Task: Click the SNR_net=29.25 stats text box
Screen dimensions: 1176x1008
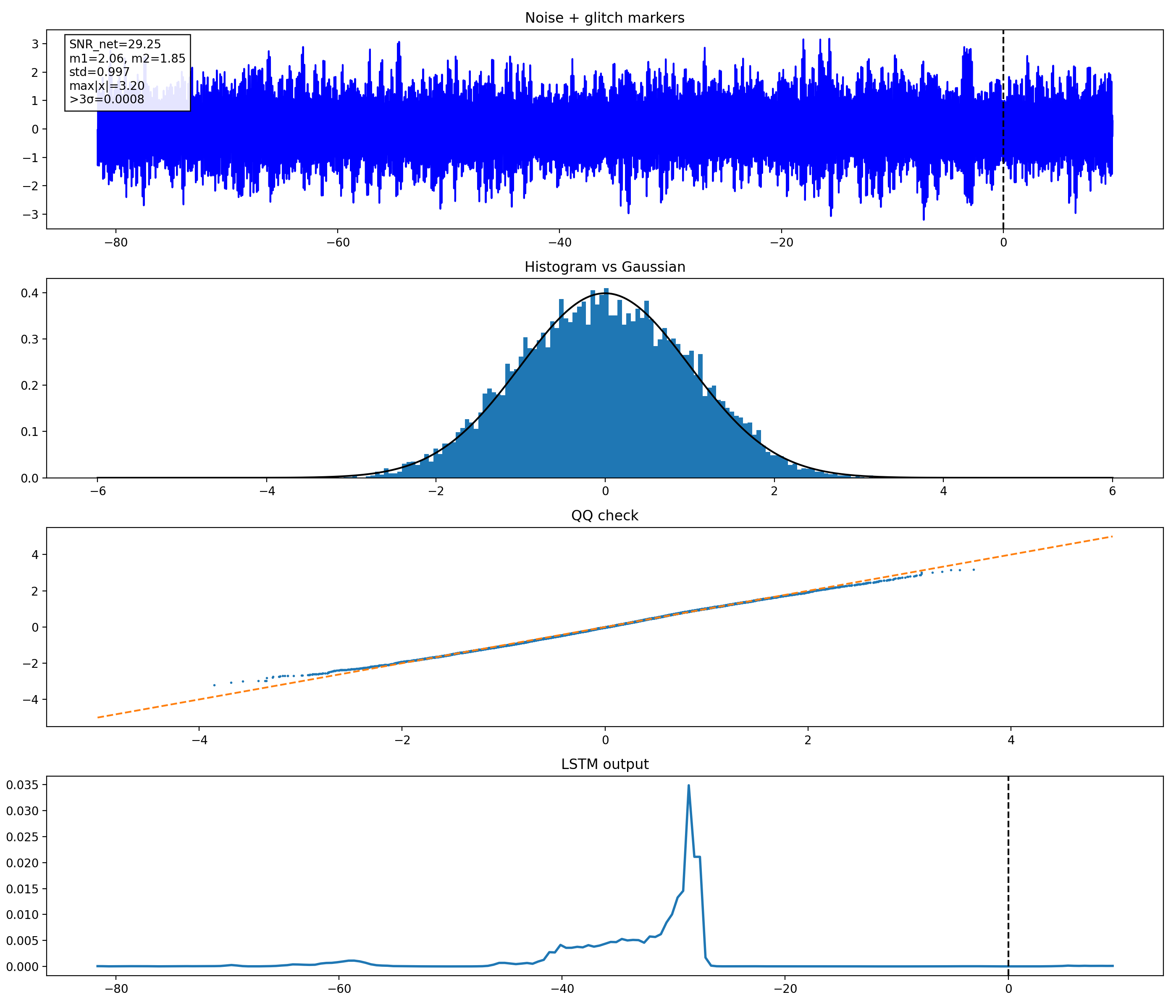Action: (128, 73)
